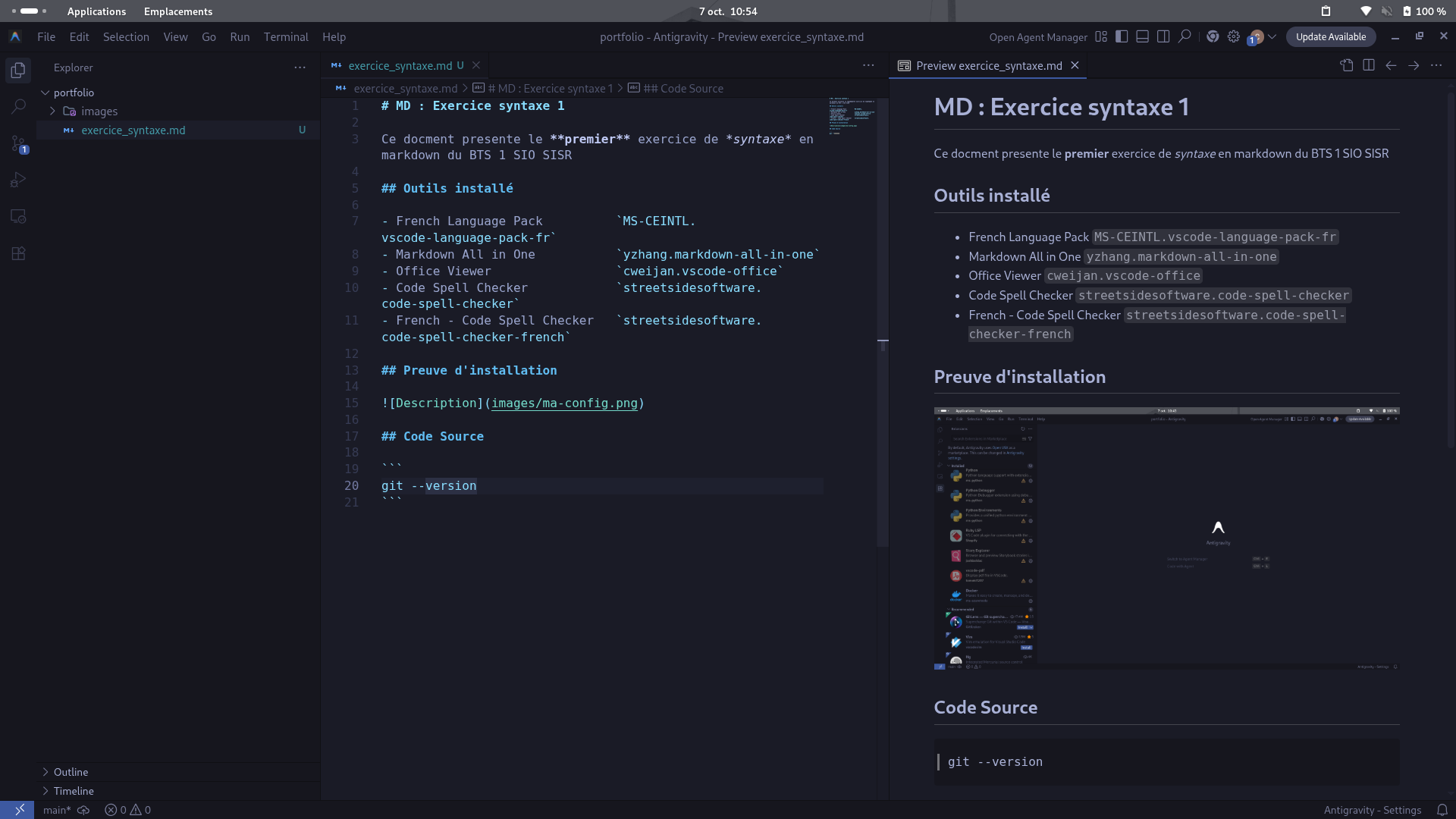The height and width of the screenshot is (819, 1456).
Task: Click the Show Source icon in preview toolbar
Action: (1347, 66)
